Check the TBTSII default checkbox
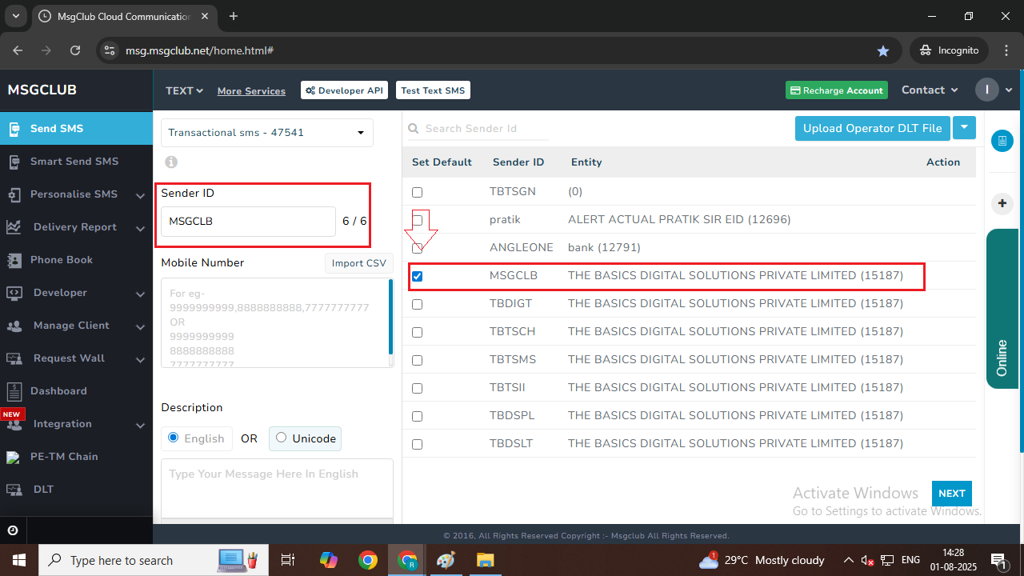This screenshot has width=1024, height=576. pyautogui.click(x=417, y=389)
